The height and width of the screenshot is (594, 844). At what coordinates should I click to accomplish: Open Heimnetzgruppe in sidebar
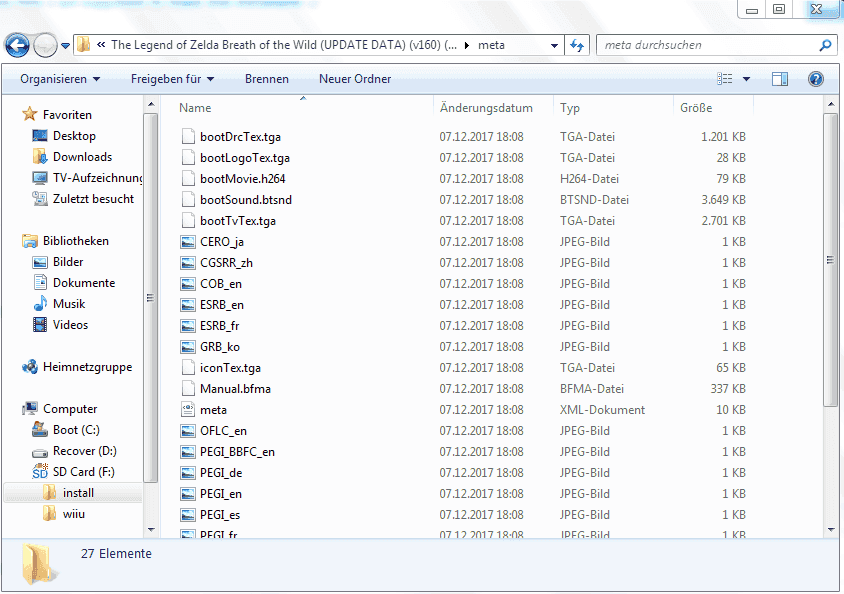pyautogui.click(x=87, y=367)
